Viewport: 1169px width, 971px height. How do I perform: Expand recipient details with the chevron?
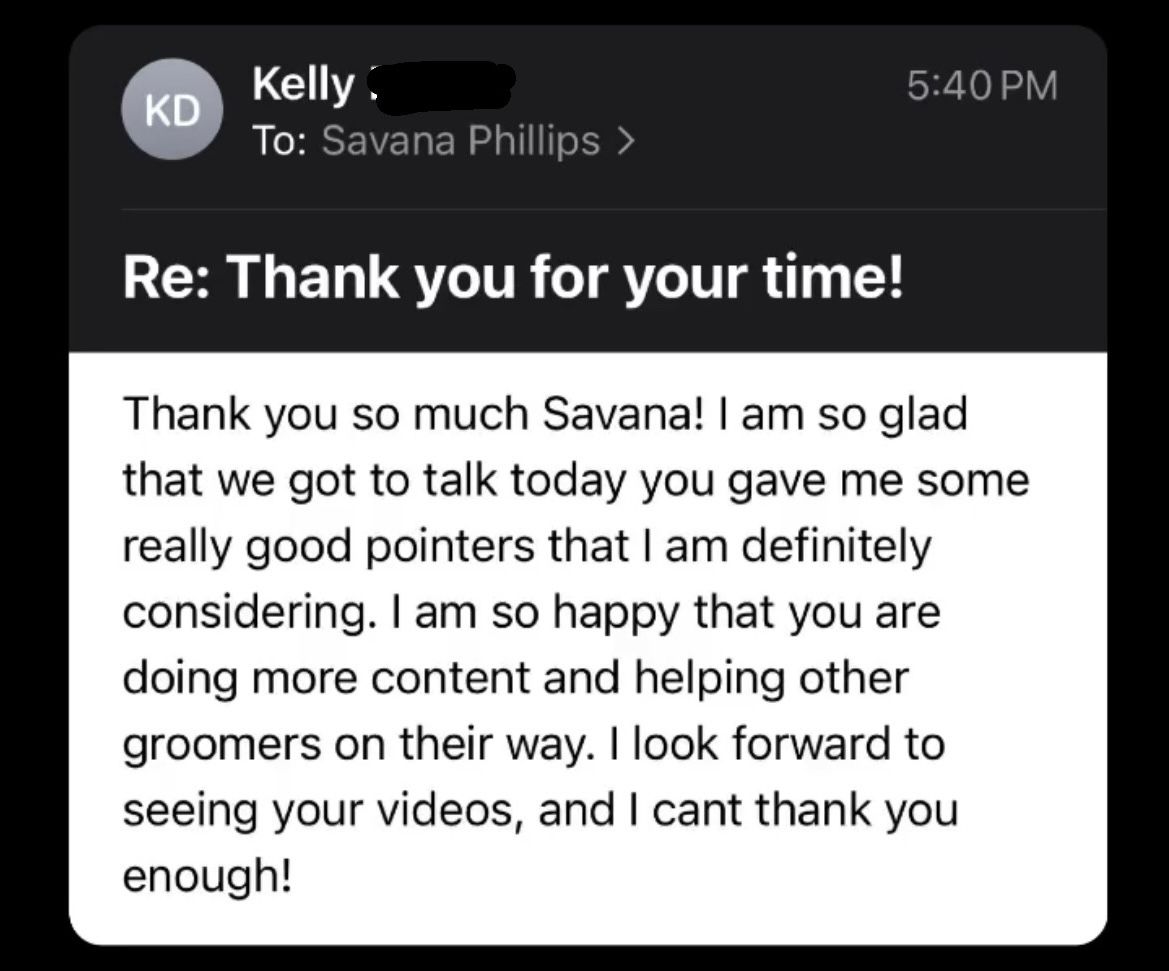[626, 140]
